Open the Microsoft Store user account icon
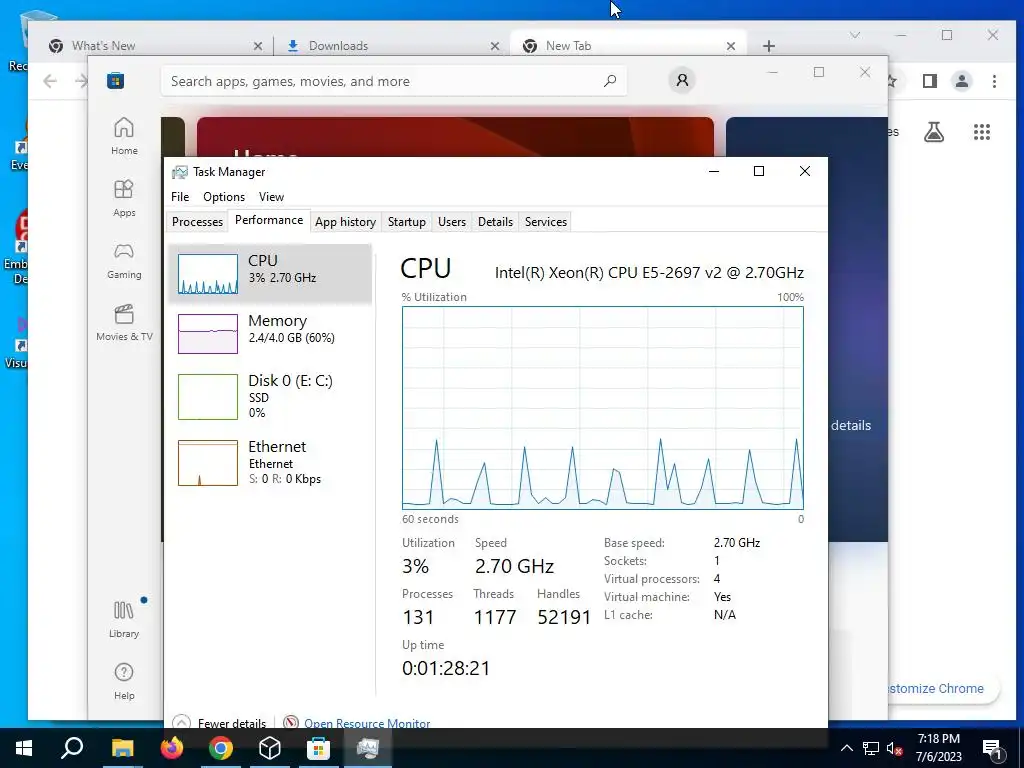Viewport: 1024px width, 768px height. [x=682, y=80]
